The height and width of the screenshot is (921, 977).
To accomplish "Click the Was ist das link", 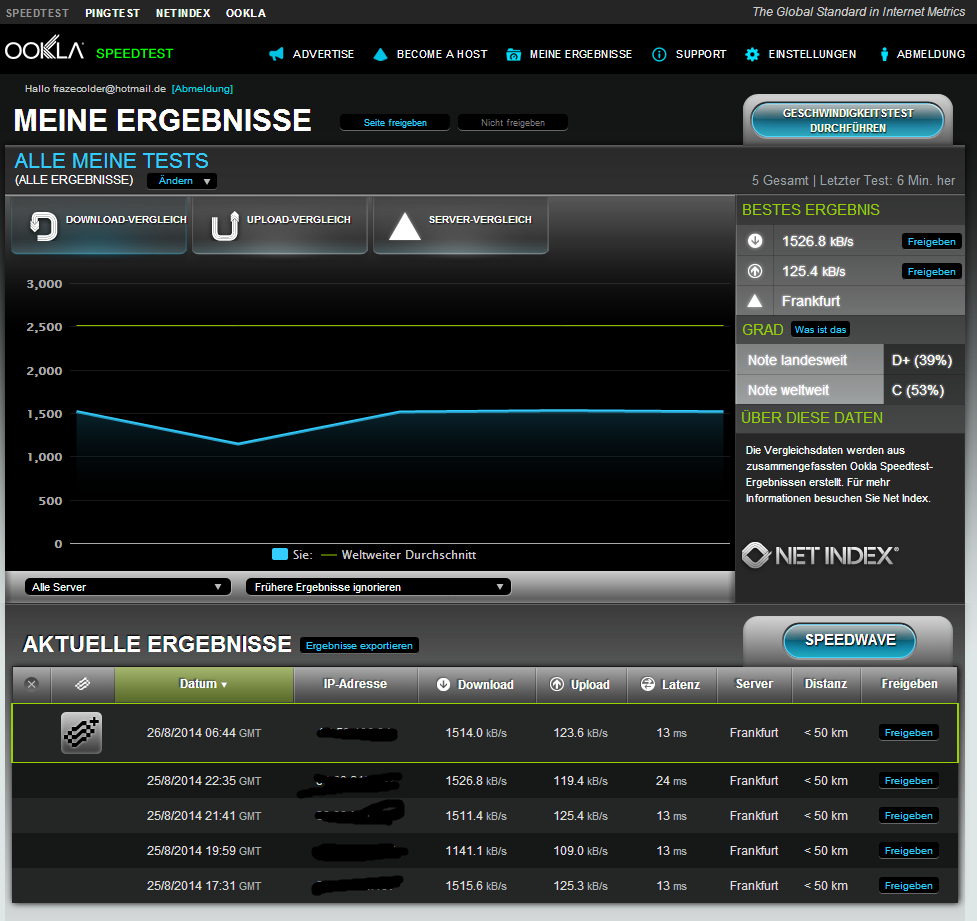I will (820, 330).
